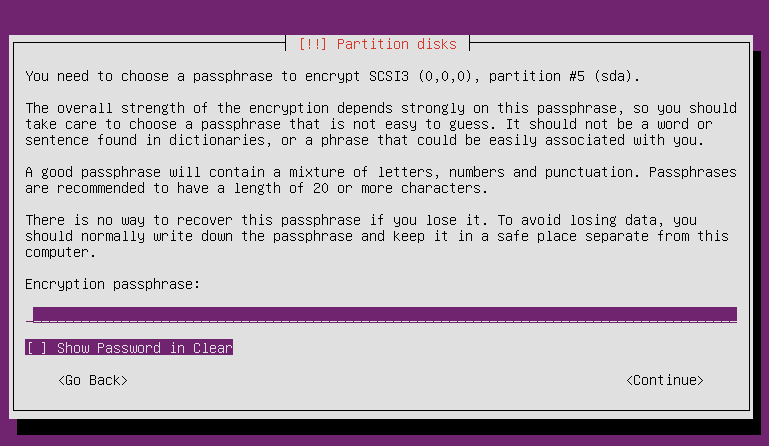The image size is (769, 446).
Task: Click the Encryption passphrase input field
Action: coord(381,315)
